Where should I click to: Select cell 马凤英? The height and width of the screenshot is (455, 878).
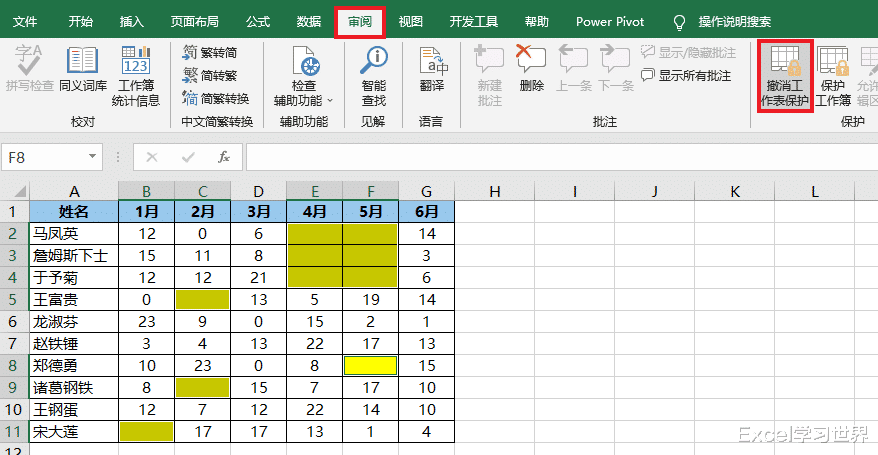pos(74,233)
